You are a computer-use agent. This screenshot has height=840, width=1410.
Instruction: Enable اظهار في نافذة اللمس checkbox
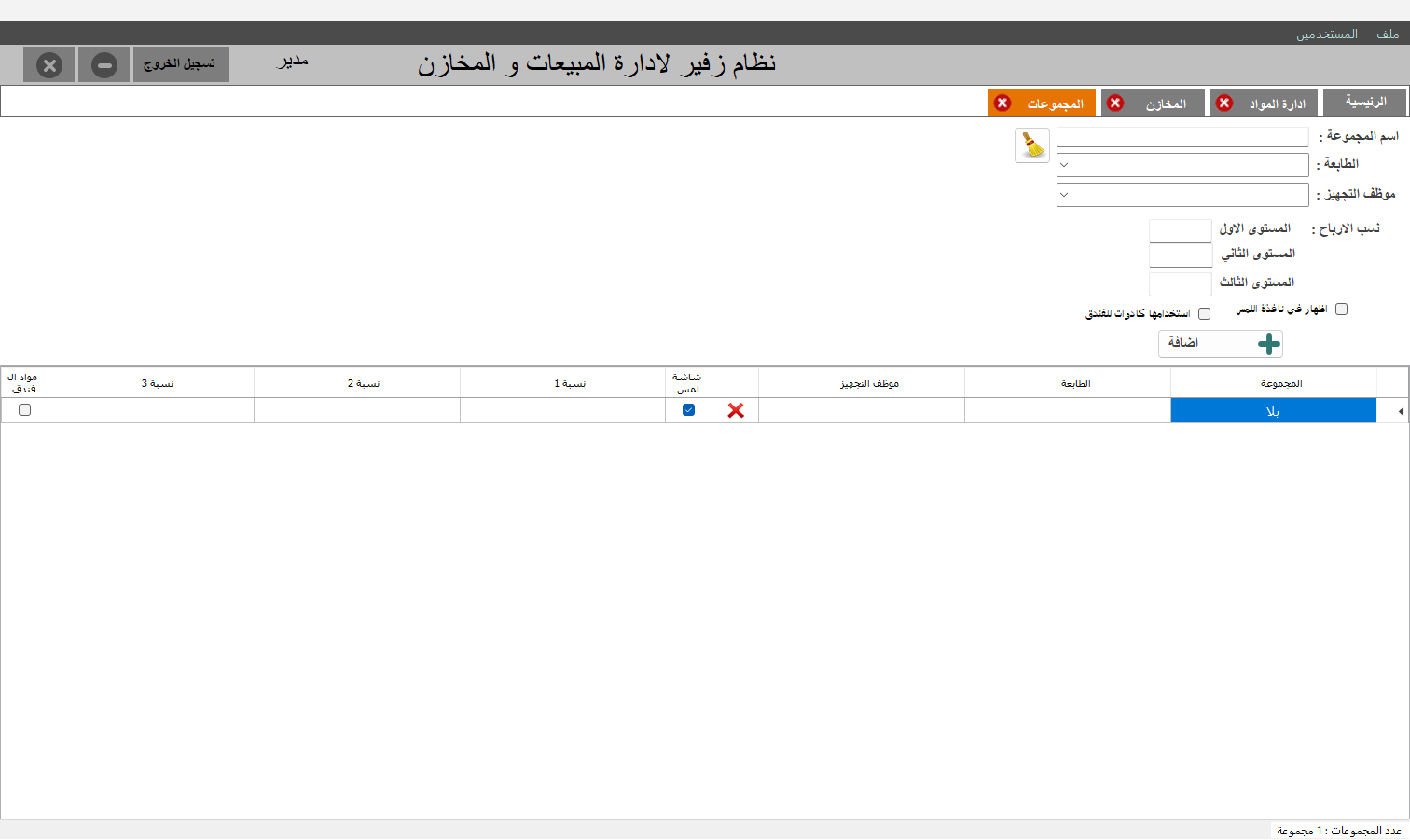click(x=1341, y=310)
